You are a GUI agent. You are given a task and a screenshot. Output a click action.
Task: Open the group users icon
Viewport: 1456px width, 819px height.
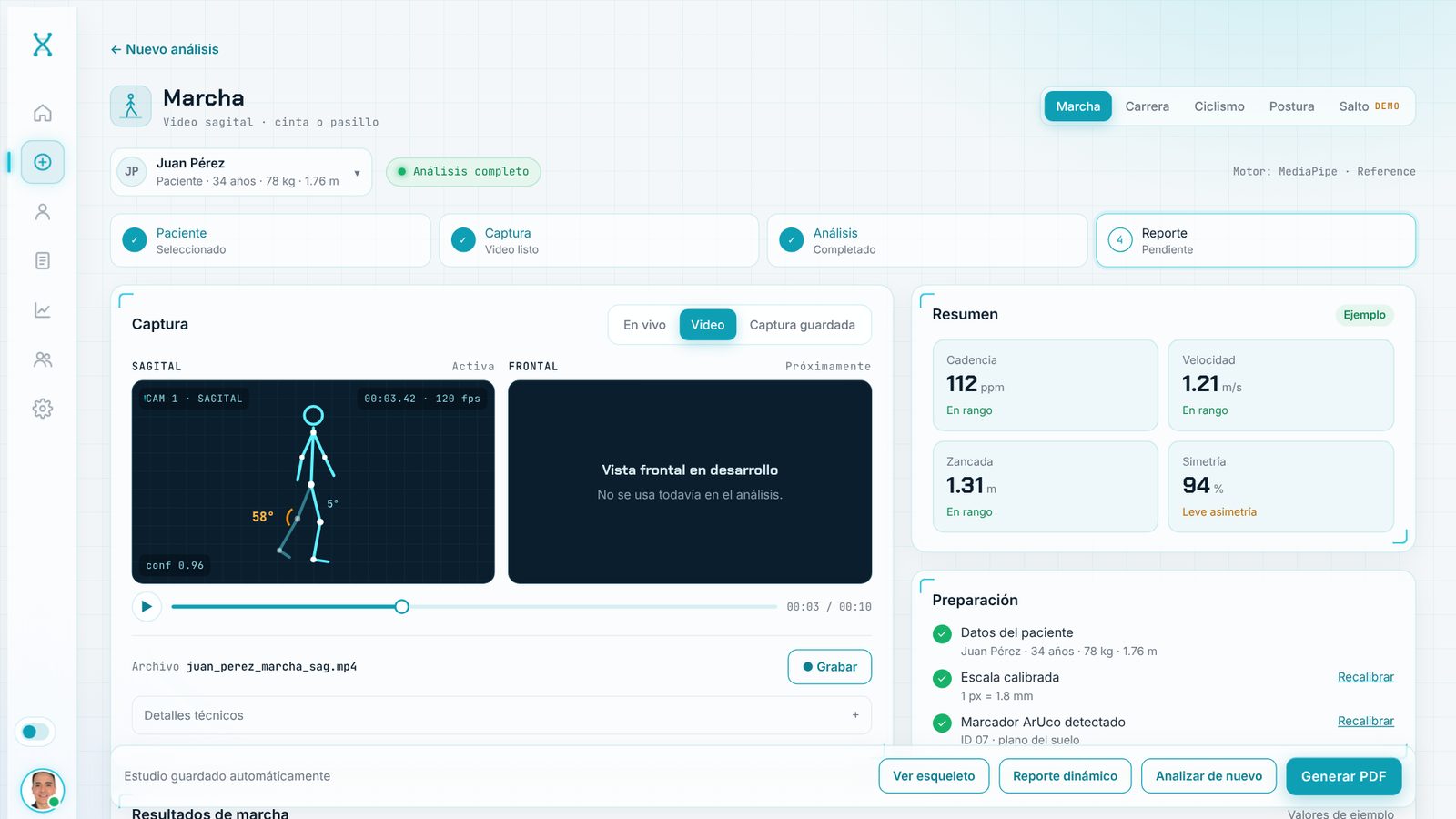click(x=43, y=359)
